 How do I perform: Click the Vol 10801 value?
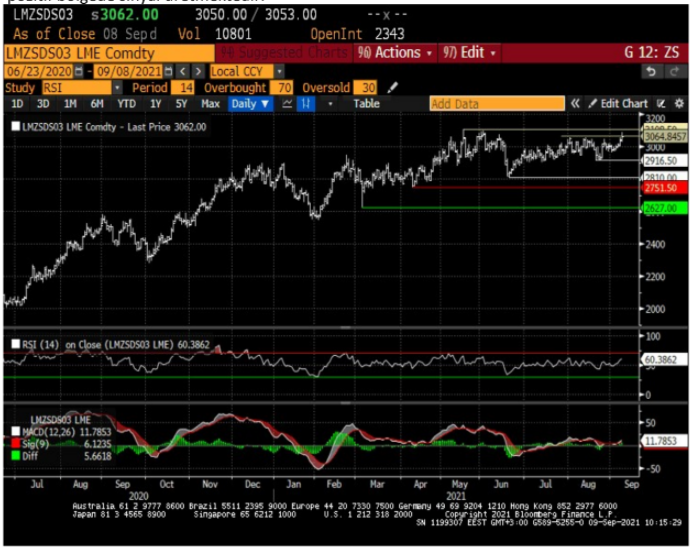pyautogui.click(x=233, y=34)
